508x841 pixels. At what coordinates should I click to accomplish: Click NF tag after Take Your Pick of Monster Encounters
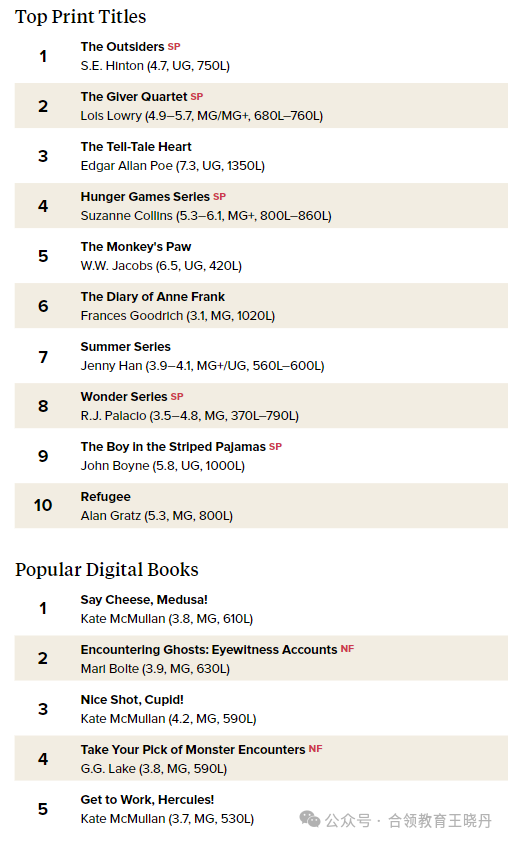click(315, 749)
